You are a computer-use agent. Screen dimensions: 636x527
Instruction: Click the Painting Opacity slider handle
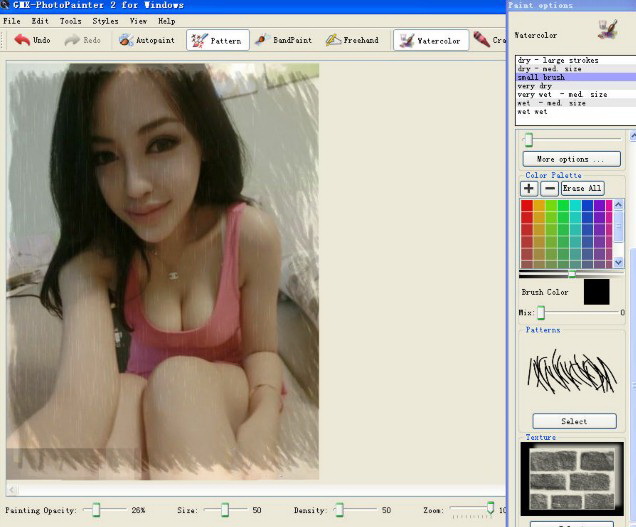click(96, 510)
